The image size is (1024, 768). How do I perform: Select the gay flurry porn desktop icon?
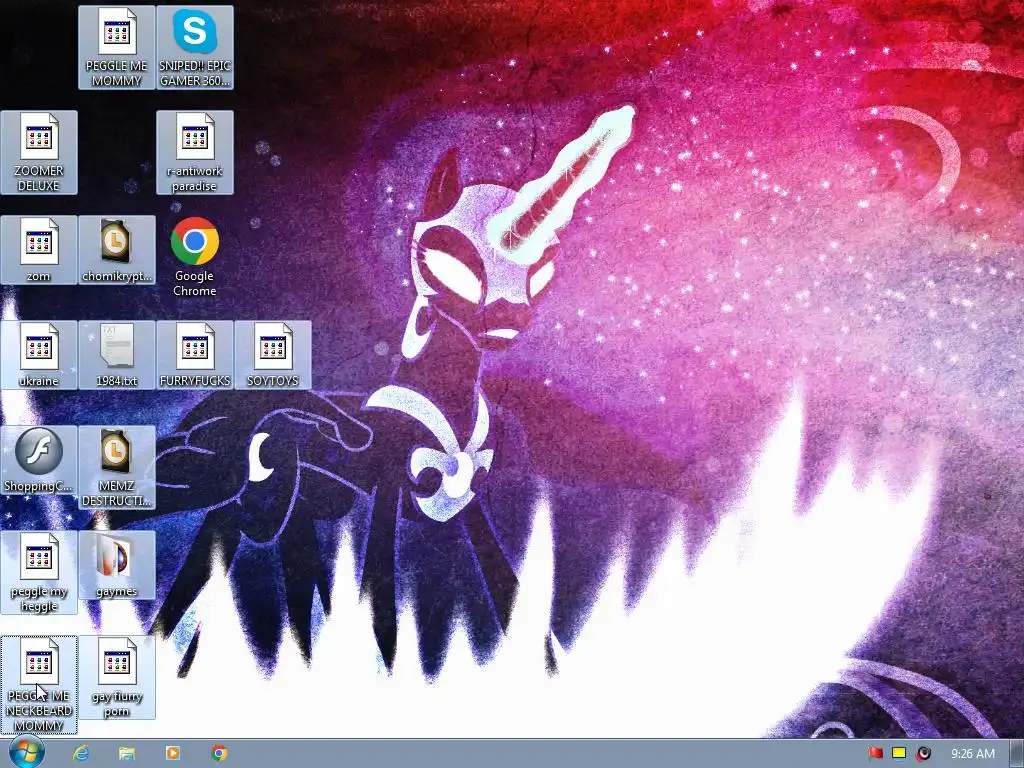point(117,678)
